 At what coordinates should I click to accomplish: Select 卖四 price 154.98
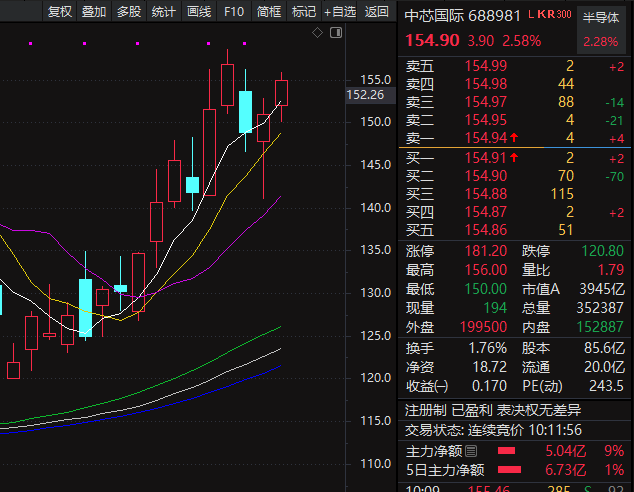pos(486,84)
